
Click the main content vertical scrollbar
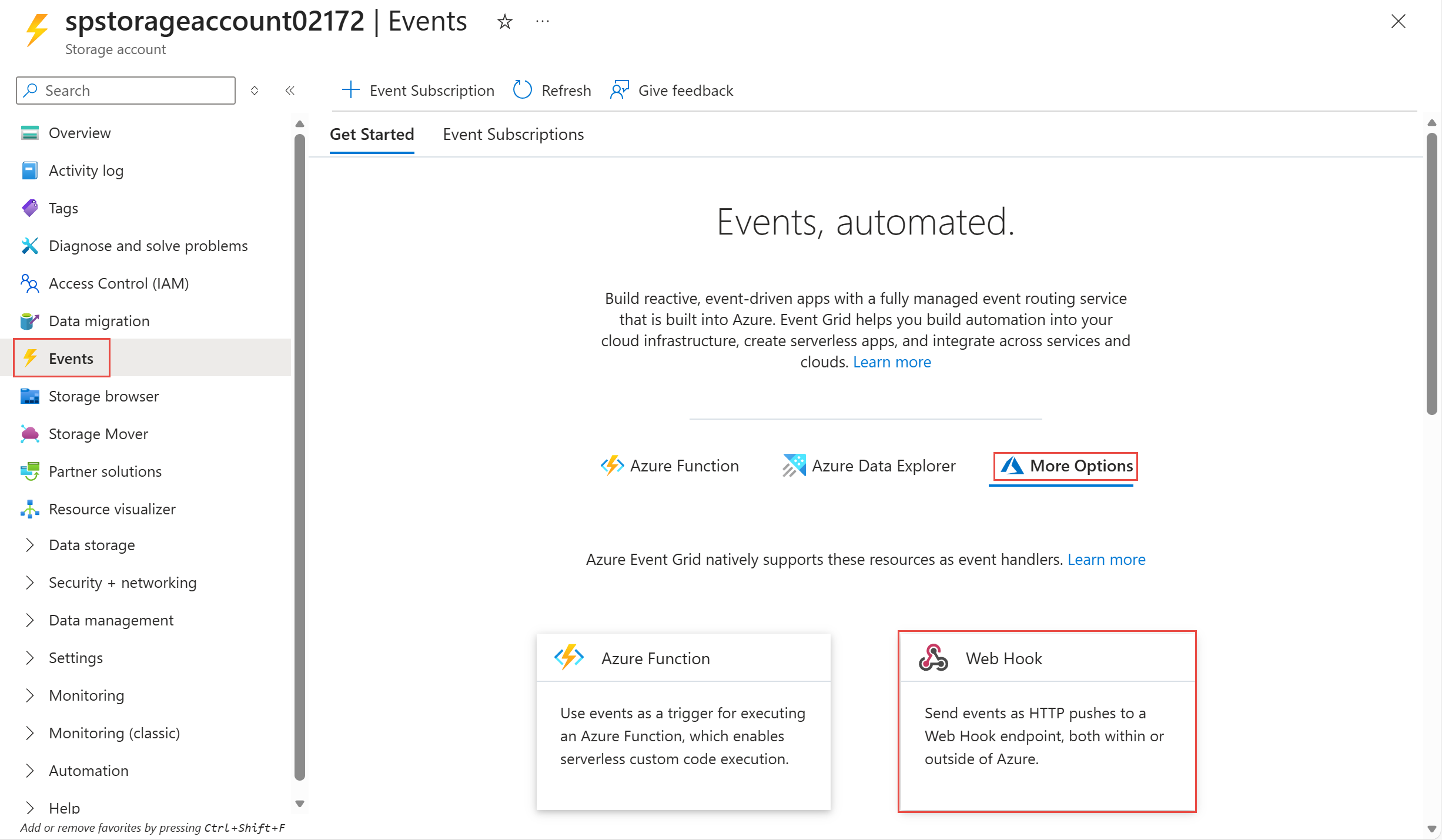tap(1431, 273)
